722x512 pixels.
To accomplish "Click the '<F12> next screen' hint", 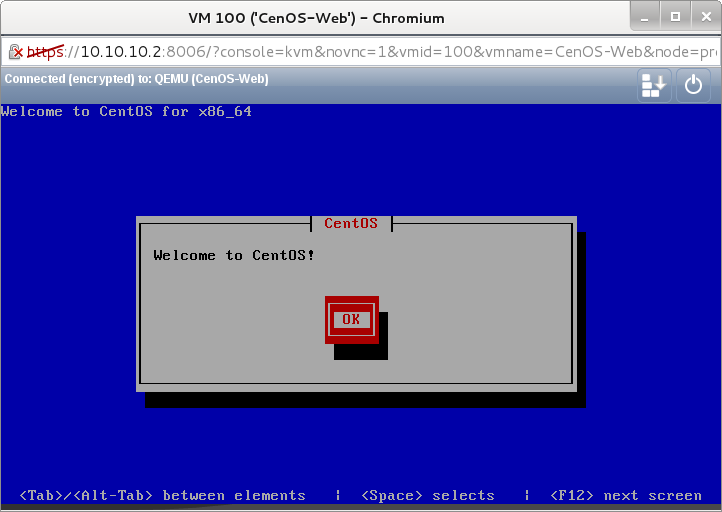I will [626, 495].
